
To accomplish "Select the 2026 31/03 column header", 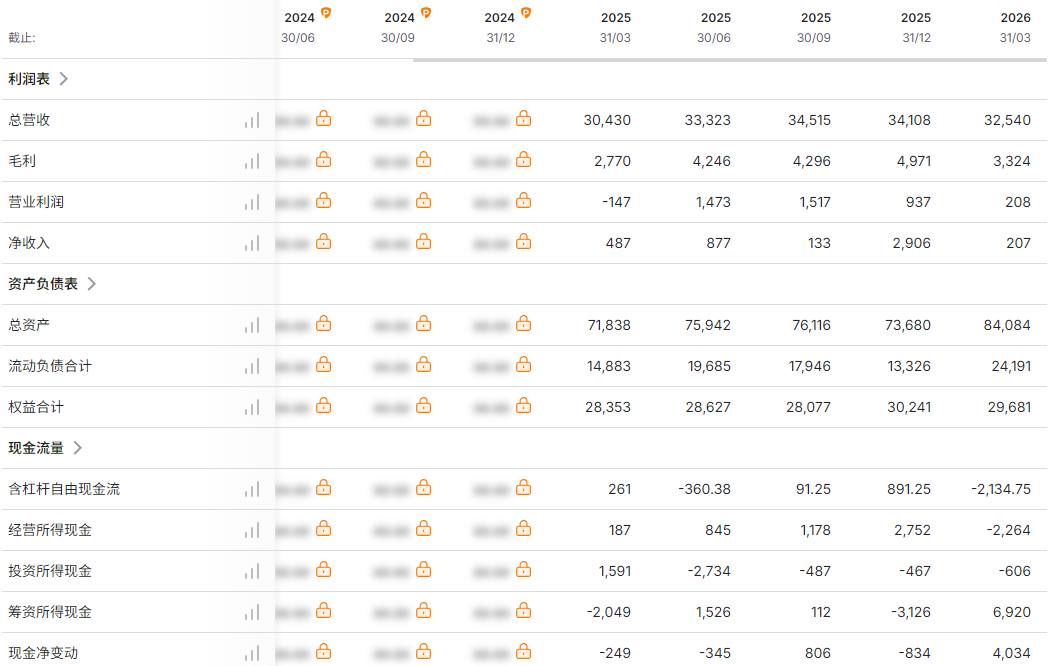I will pos(1015,28).
